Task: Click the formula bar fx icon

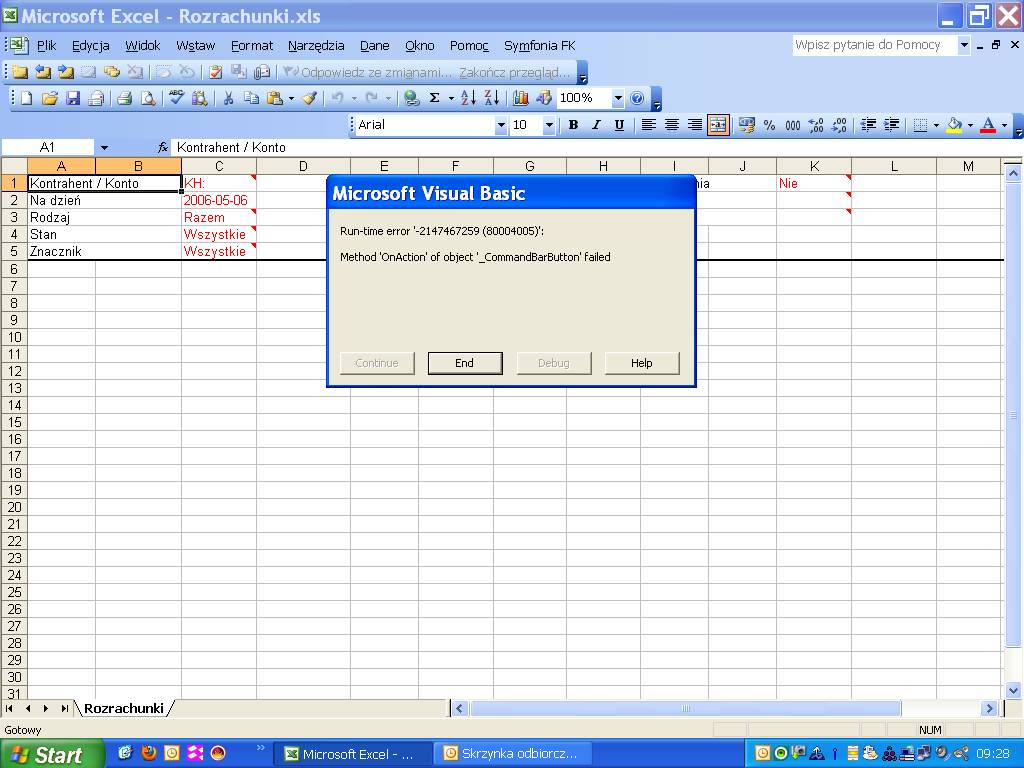Action: 163,148
